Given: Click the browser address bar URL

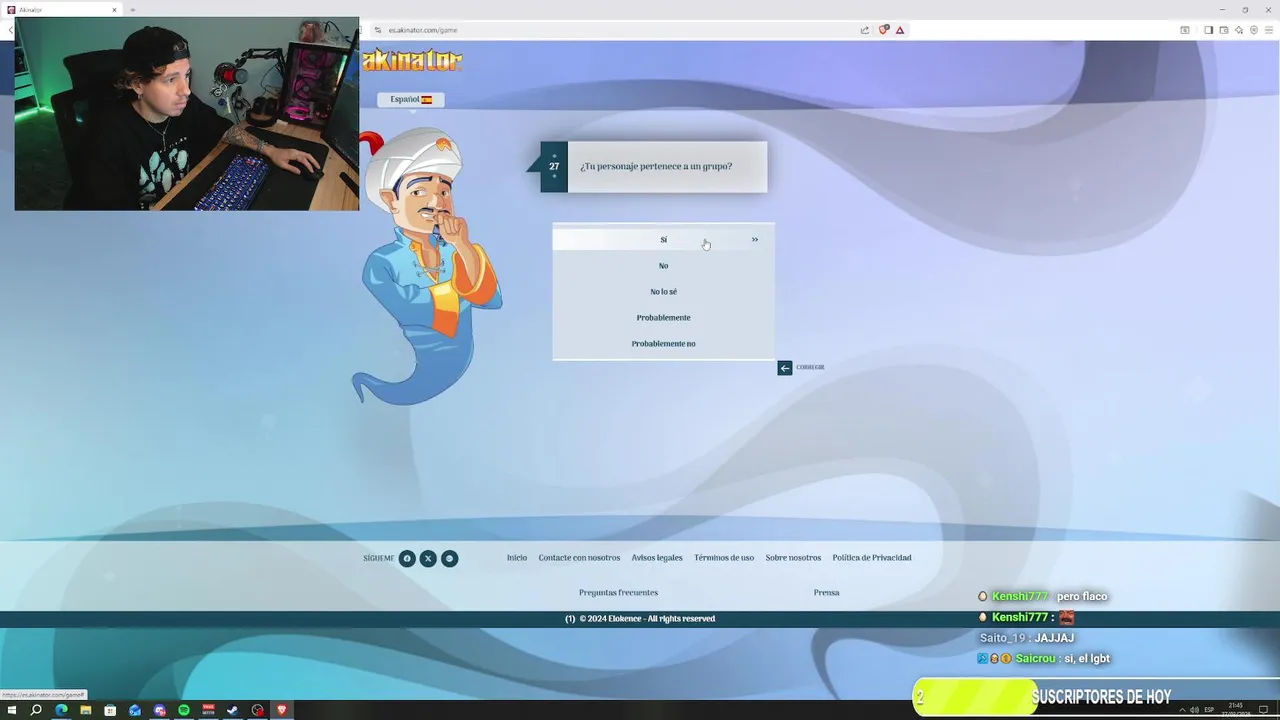Looking at the screenshot, I should 423,30.
